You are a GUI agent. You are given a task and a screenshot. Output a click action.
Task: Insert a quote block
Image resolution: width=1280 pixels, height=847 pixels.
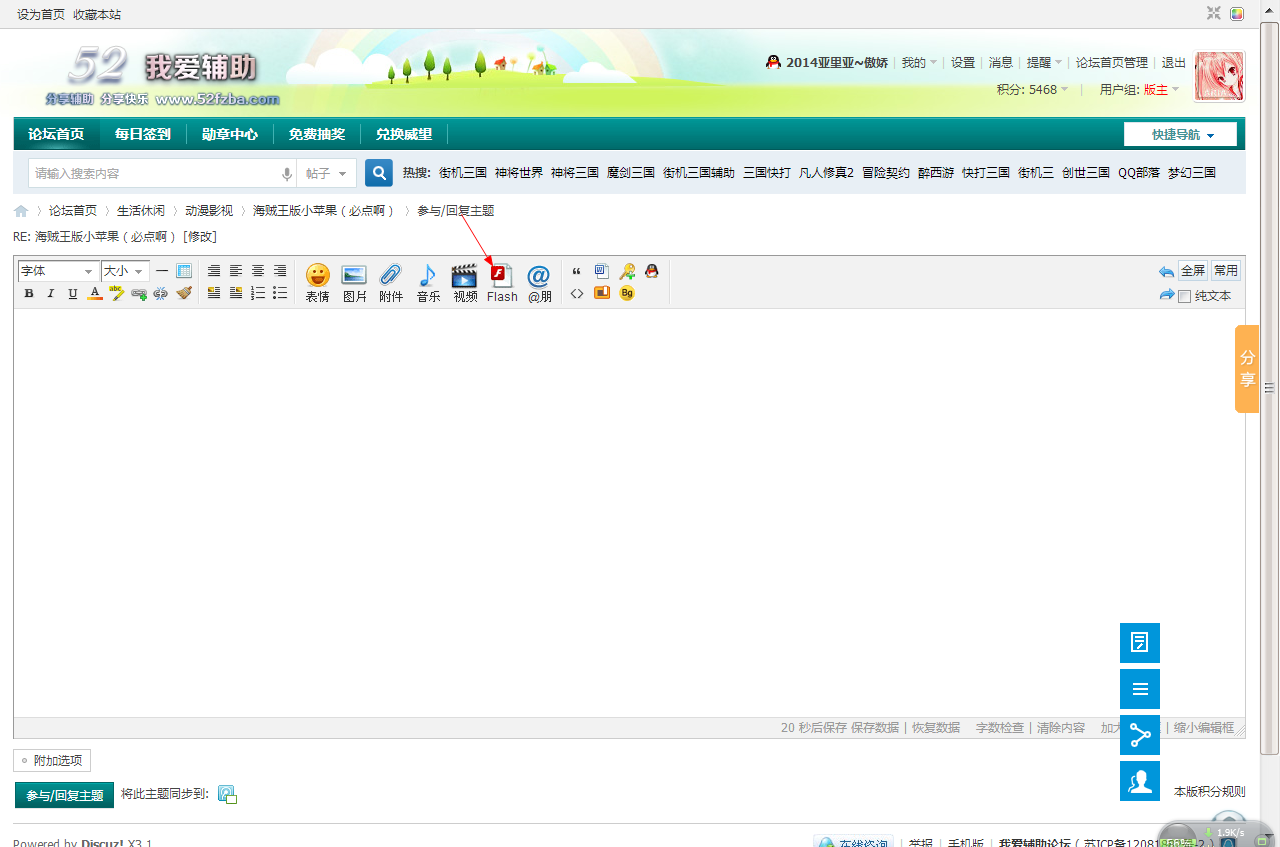[577, 271]
